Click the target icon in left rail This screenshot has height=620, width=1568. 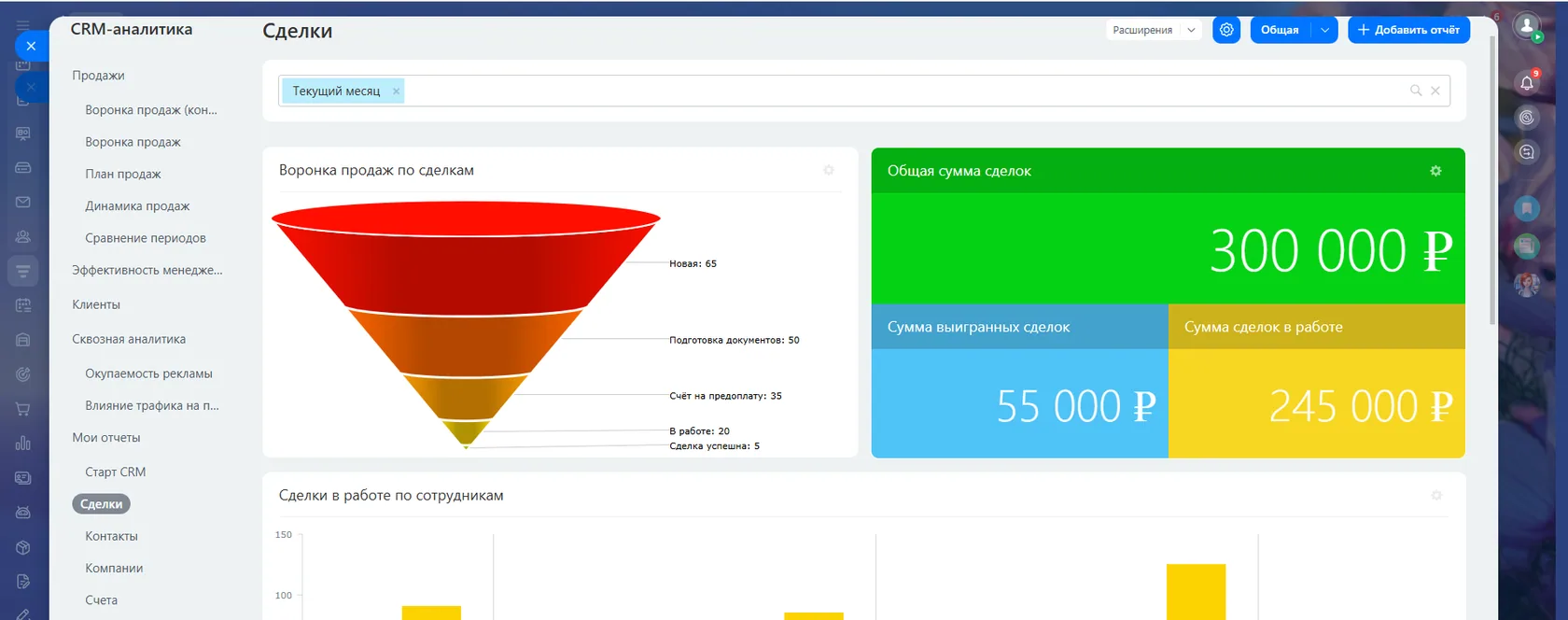pos(23,374)
